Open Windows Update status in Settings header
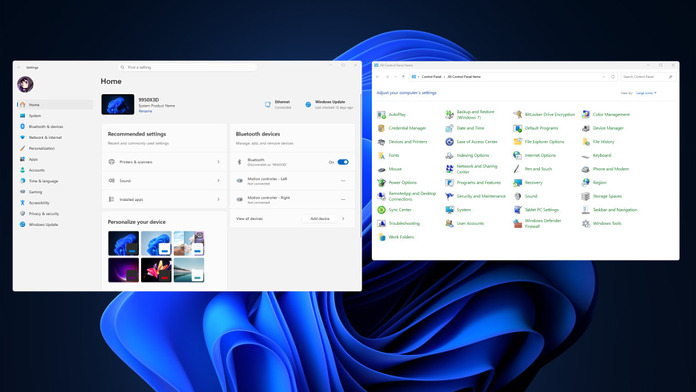Viewport: 696px width, 392px height. 329,104
